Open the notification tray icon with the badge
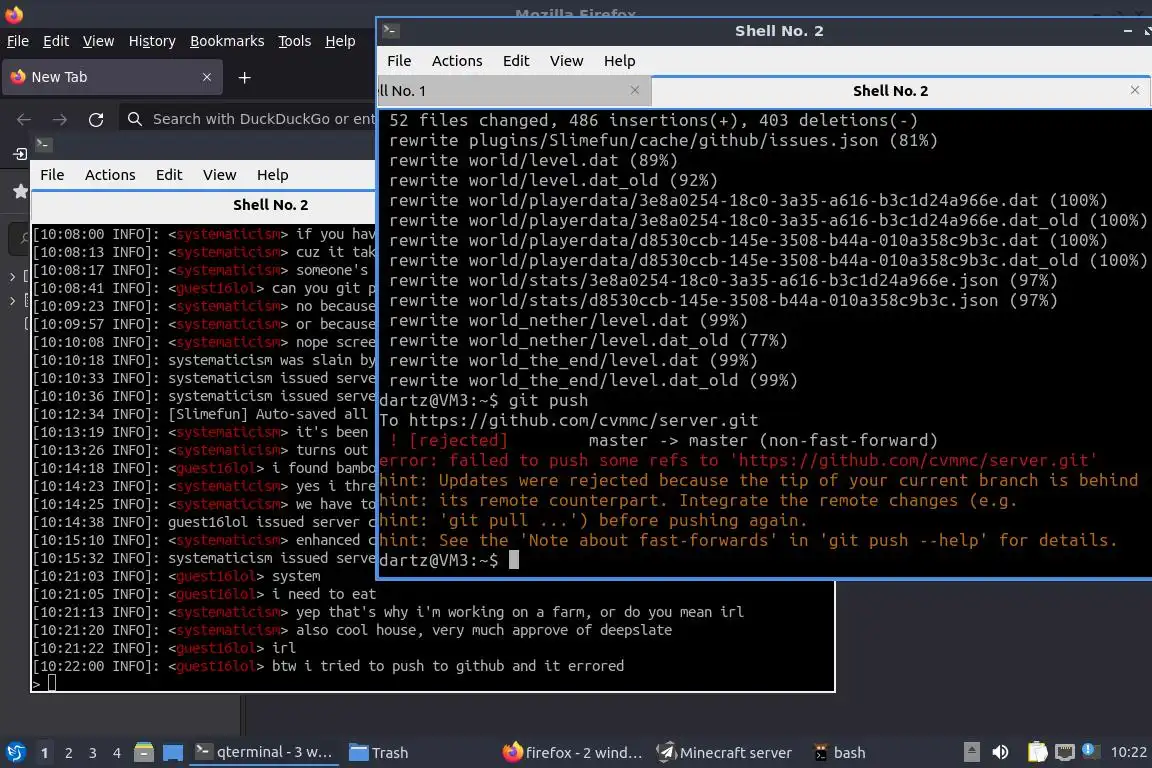 (x=1090, y=751)
